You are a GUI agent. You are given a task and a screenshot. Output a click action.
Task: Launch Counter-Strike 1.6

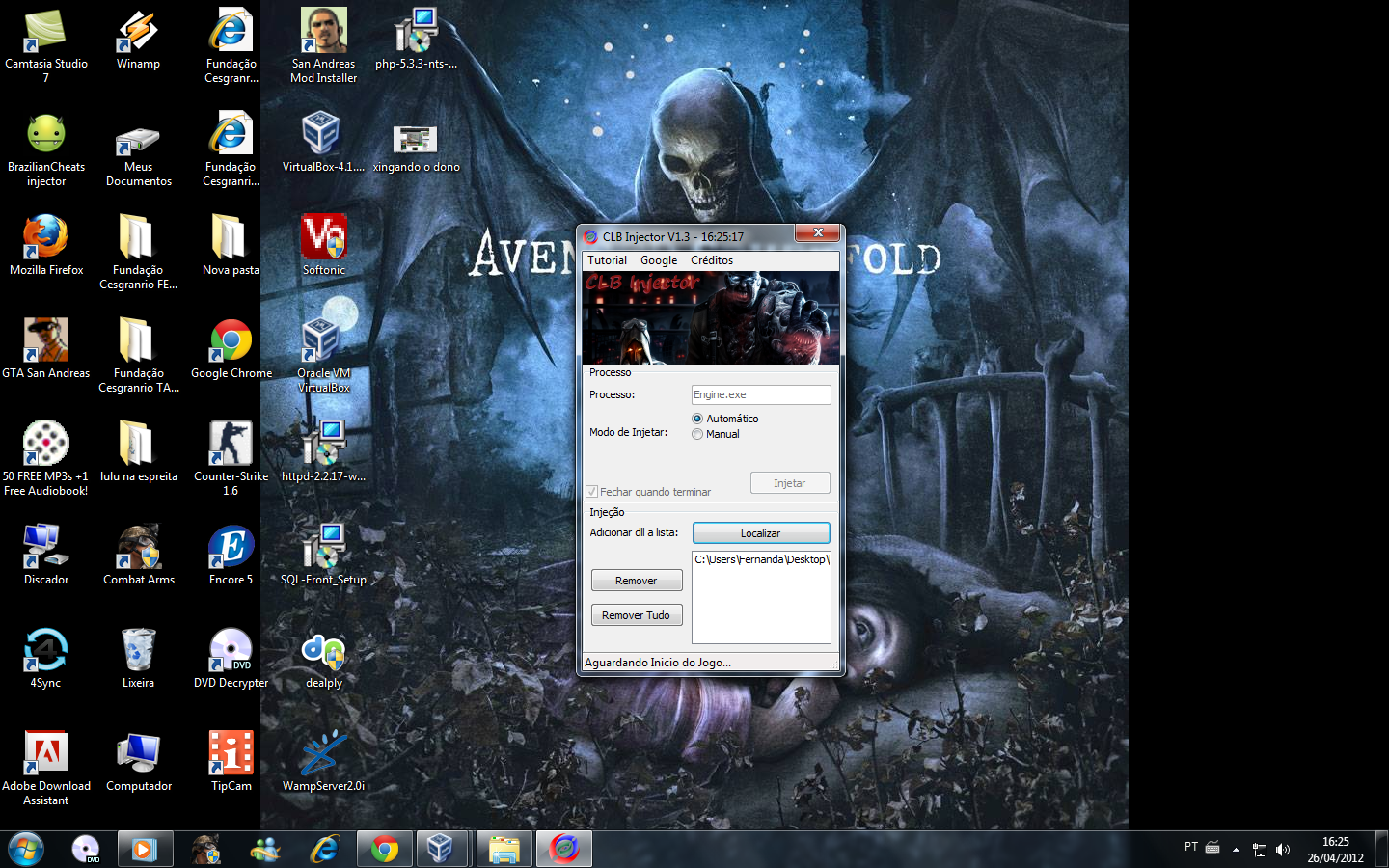[230, 444]
